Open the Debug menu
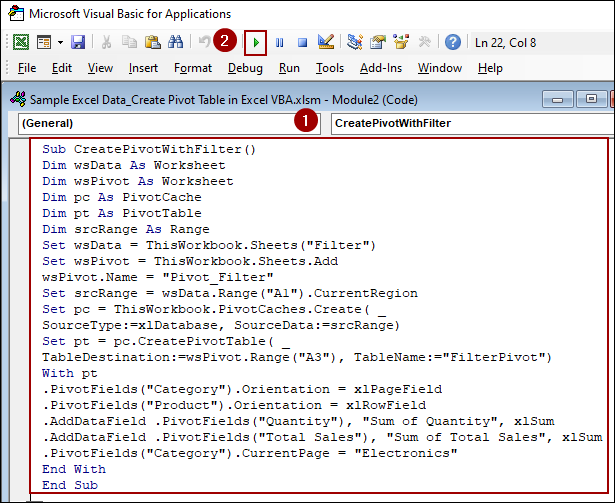The image size is (615, 503). pos(245,68)
